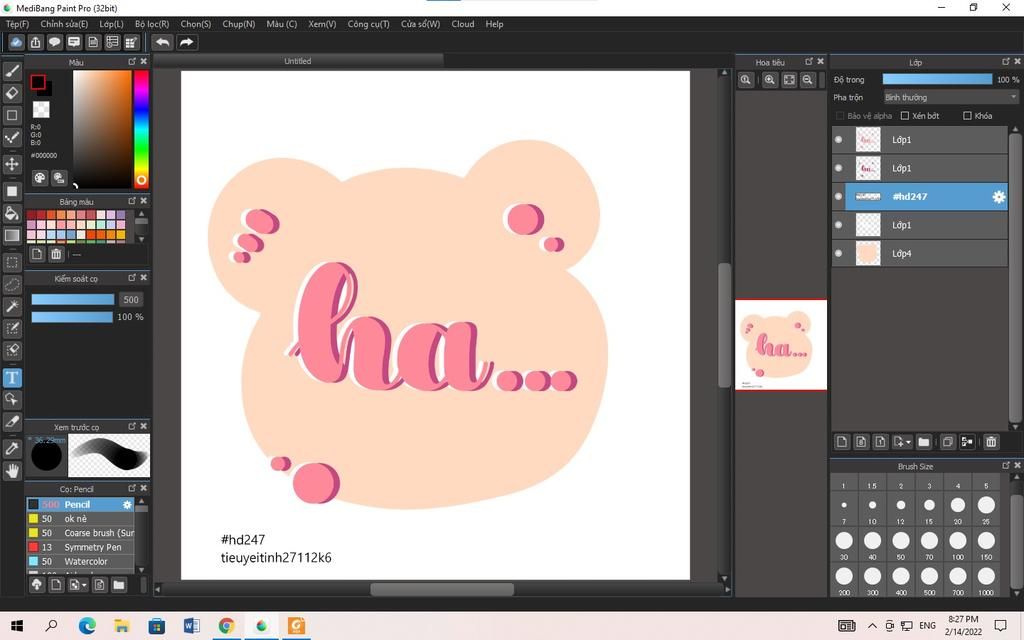Open the Pha trộn blend mode dropdown
This screenshot has width=1024, height=640.
point(950,97)
